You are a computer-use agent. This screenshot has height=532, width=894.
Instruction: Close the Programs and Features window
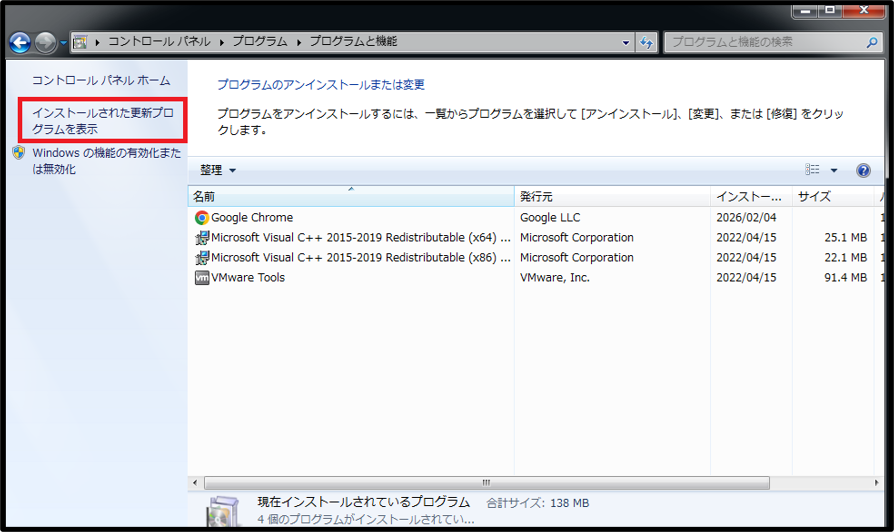863,11
